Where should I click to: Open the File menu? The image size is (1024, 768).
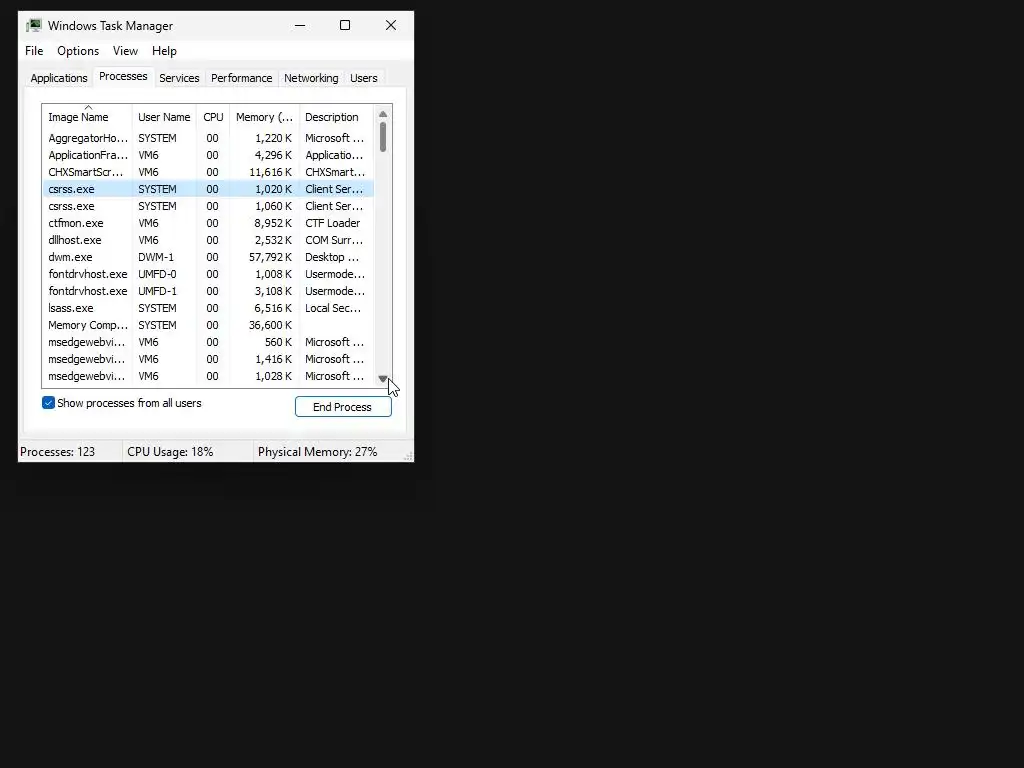[x=34, y=51]
